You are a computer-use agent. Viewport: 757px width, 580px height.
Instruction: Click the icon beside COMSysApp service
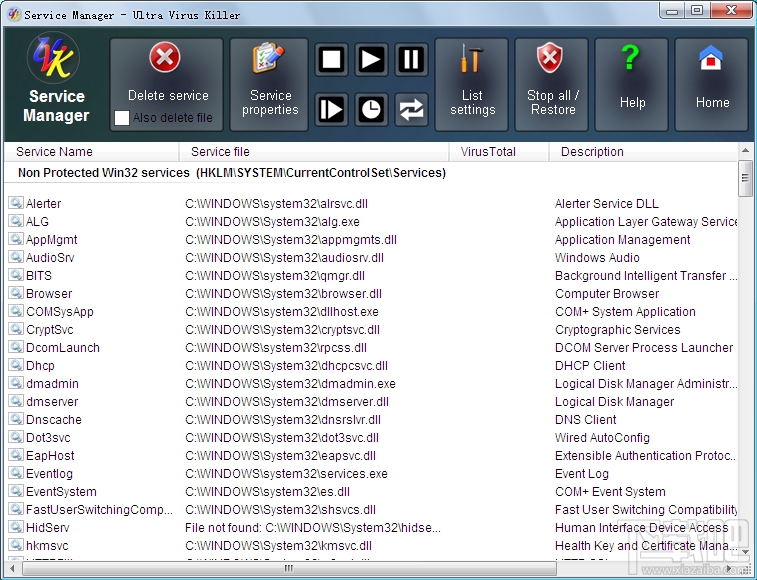tap(16, 311)
